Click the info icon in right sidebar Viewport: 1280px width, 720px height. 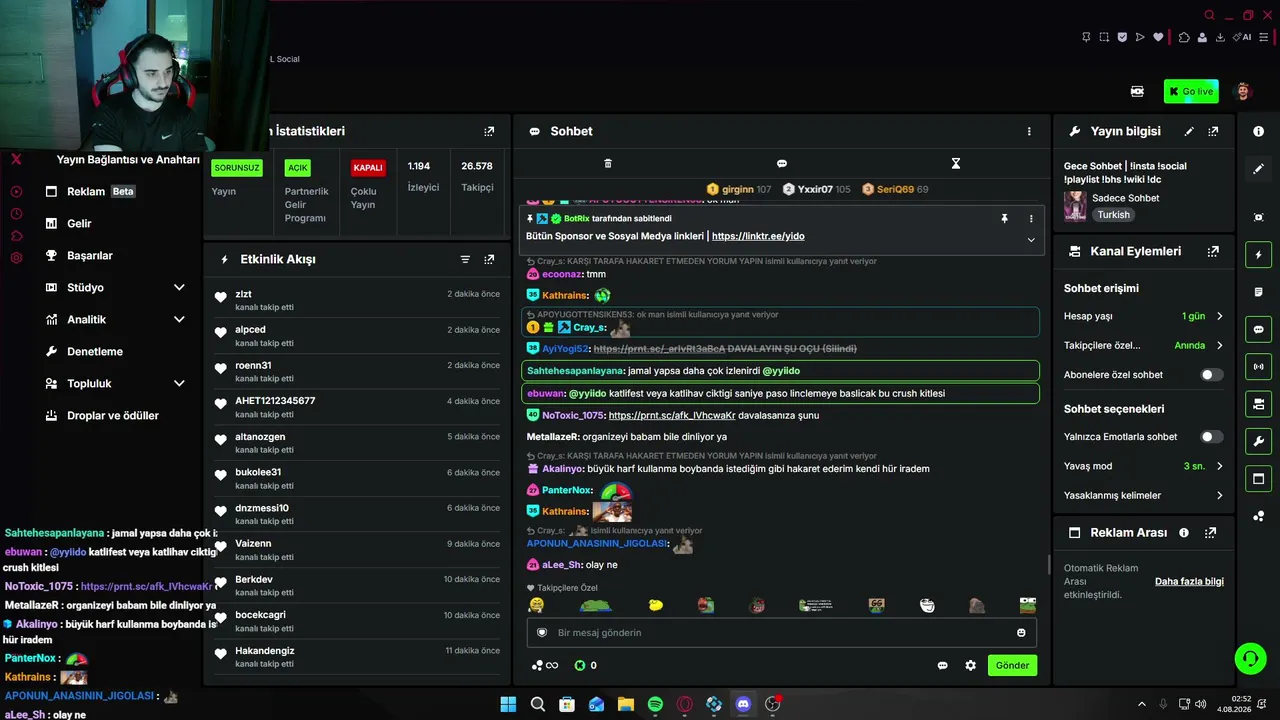click(1259, 132)
